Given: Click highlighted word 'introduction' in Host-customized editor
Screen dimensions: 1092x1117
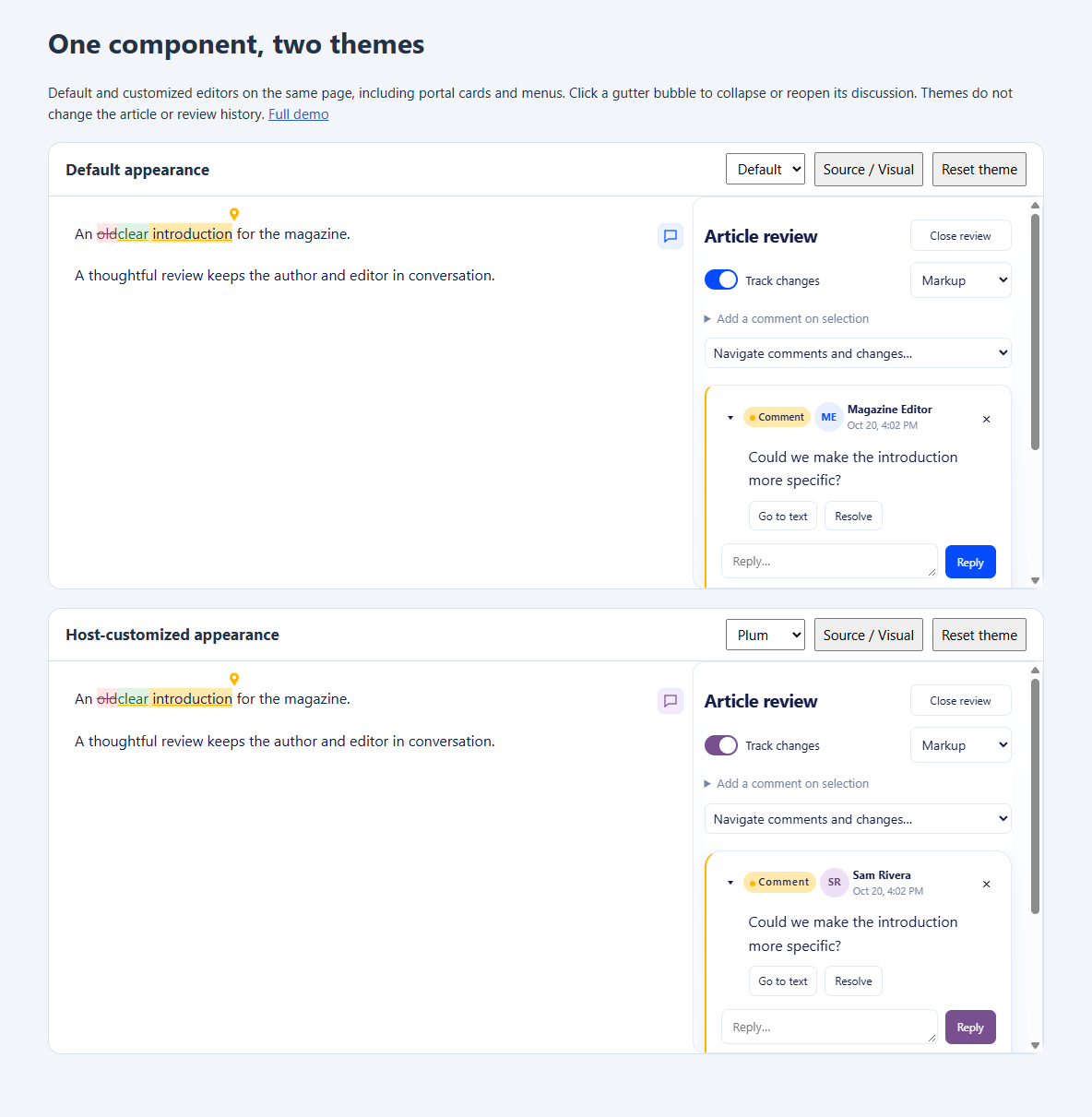Looking at the screenshot, I should pos(192,699).
